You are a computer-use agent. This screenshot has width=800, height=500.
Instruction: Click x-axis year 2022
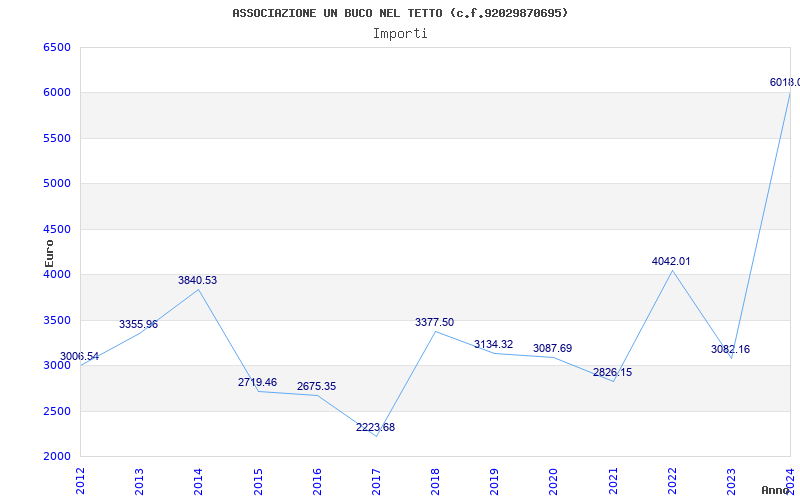pos(672,481)
